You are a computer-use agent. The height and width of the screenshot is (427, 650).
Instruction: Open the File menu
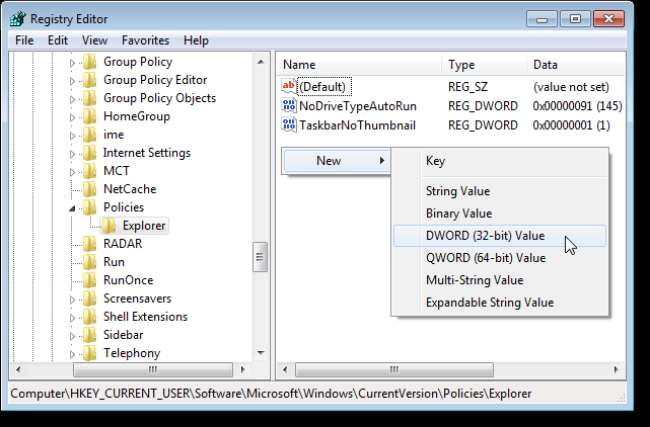pos(24,41)
